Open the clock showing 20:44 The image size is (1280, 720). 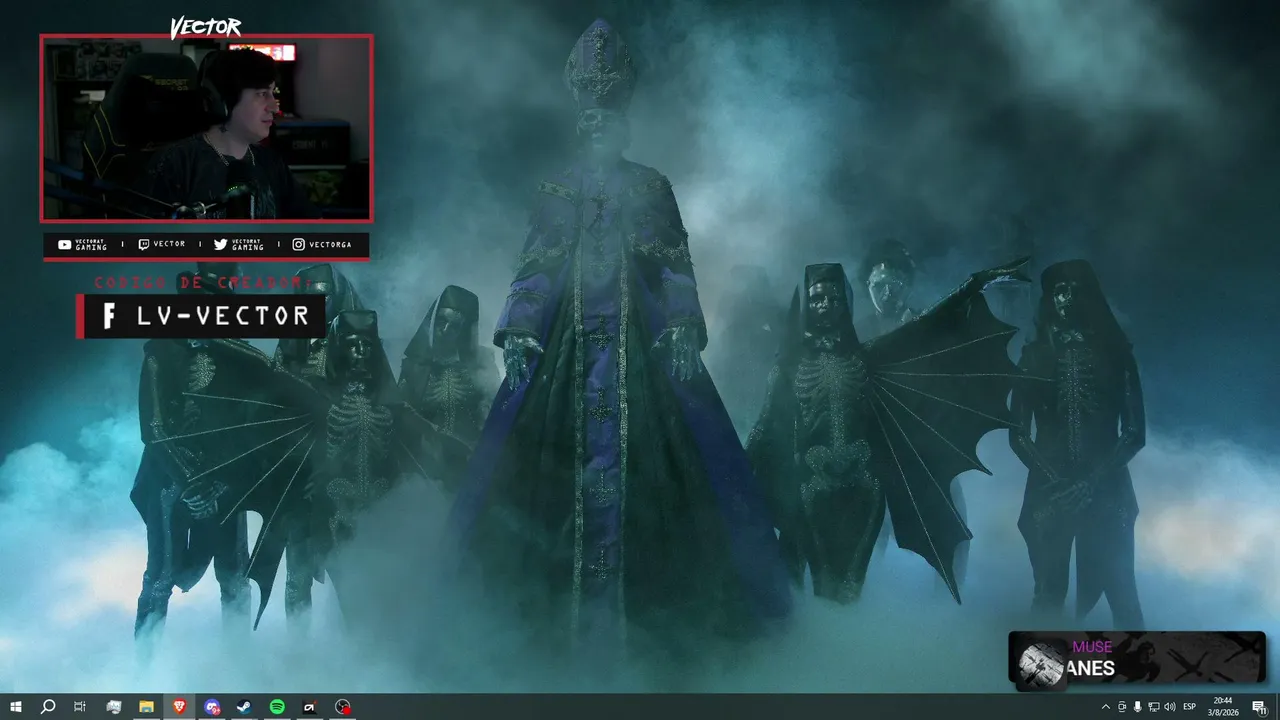click(1223, 707)
